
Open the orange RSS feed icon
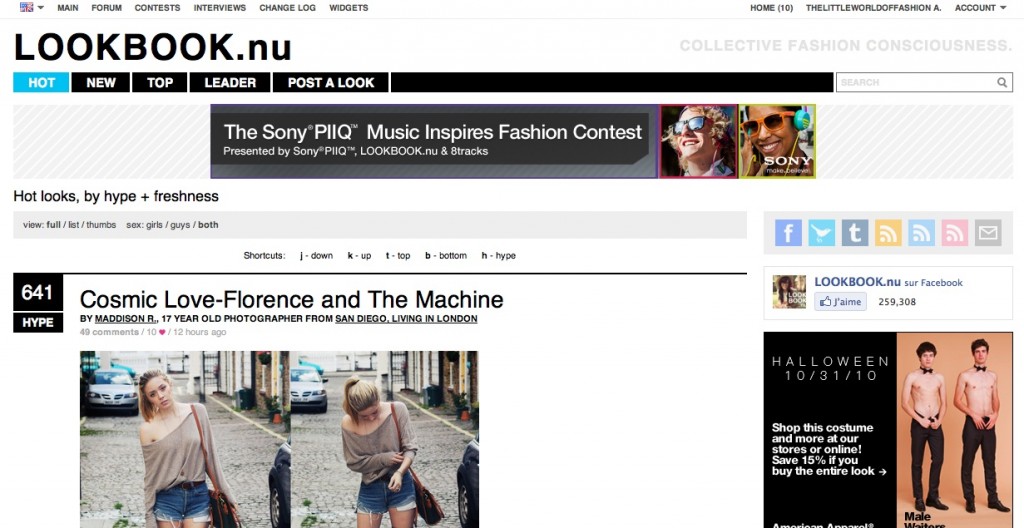click(888, 233)
